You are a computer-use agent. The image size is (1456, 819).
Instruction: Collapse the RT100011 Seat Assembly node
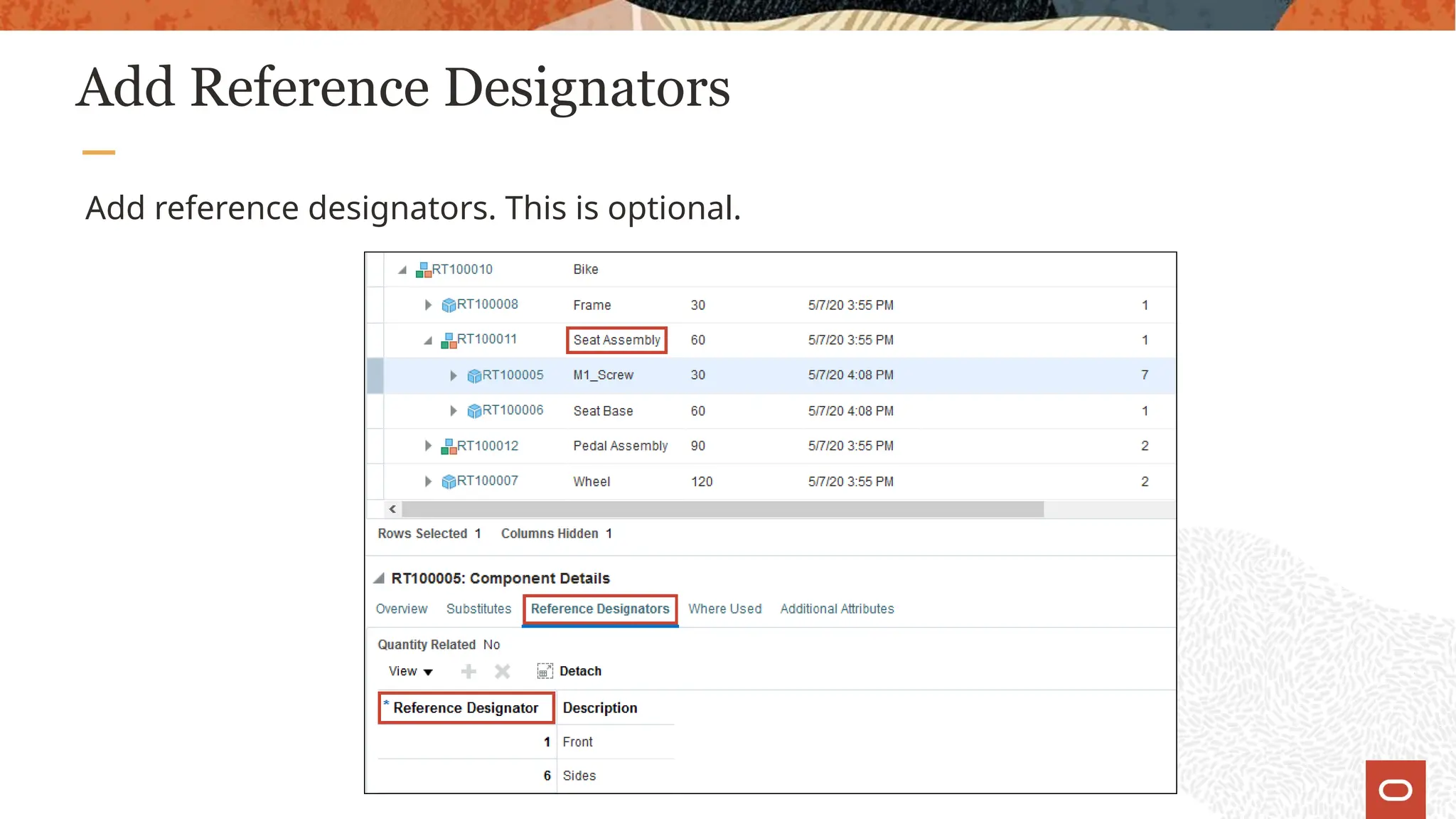pyautogui.click(x=428, y=341)
